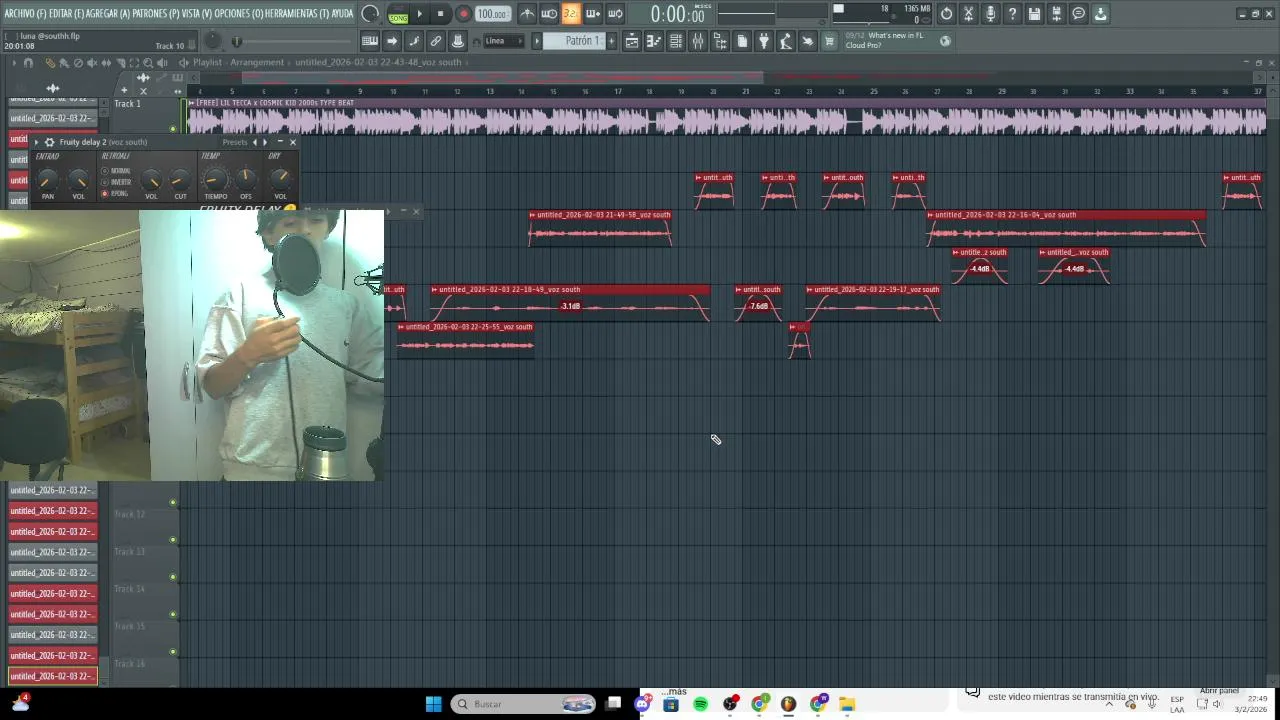Open the AGREGAR (A) menu
1280x720 pixels.
(x=108, y=14)
